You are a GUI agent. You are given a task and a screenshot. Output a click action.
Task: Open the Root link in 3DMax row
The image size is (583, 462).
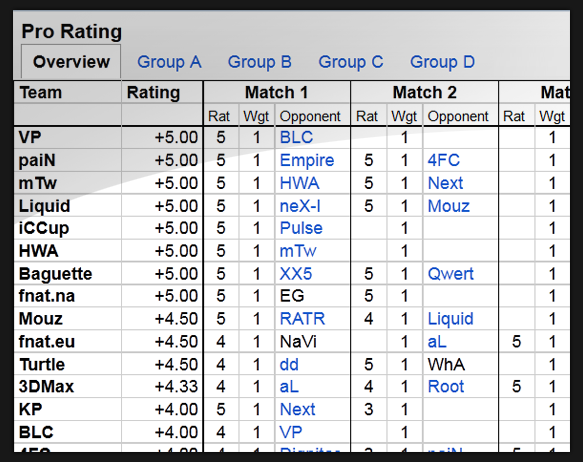(446, 387)
